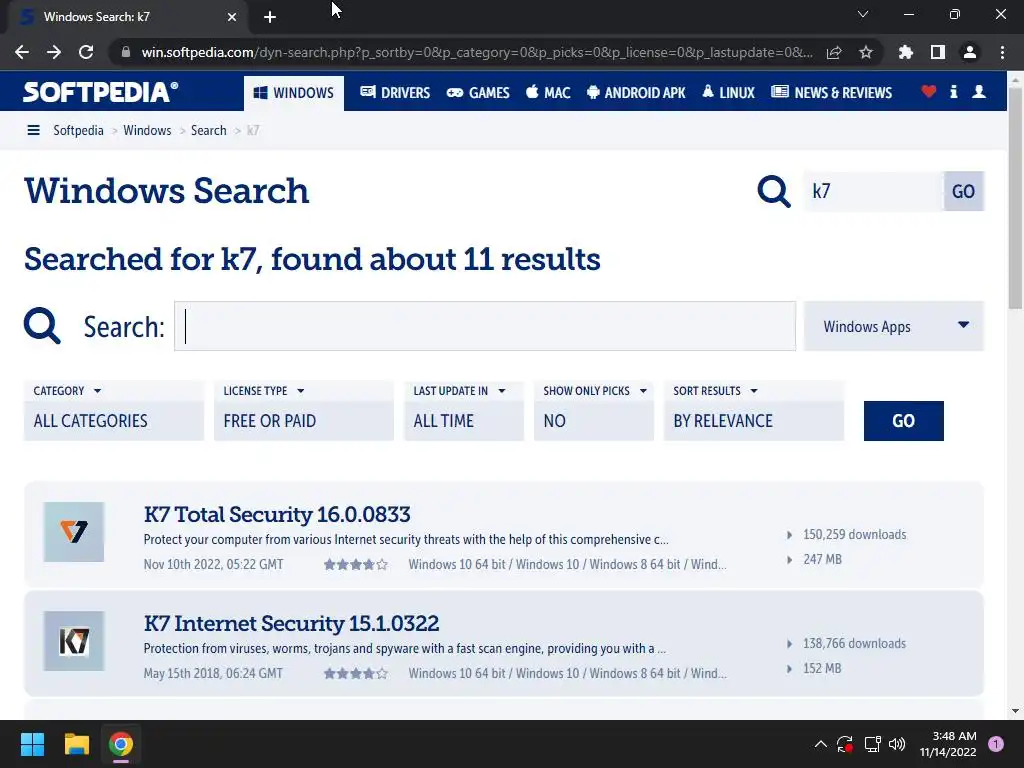The image size is (1024, 768).
Task: Open the Windows Apps dropdown
Action: (x=893, y=326)
